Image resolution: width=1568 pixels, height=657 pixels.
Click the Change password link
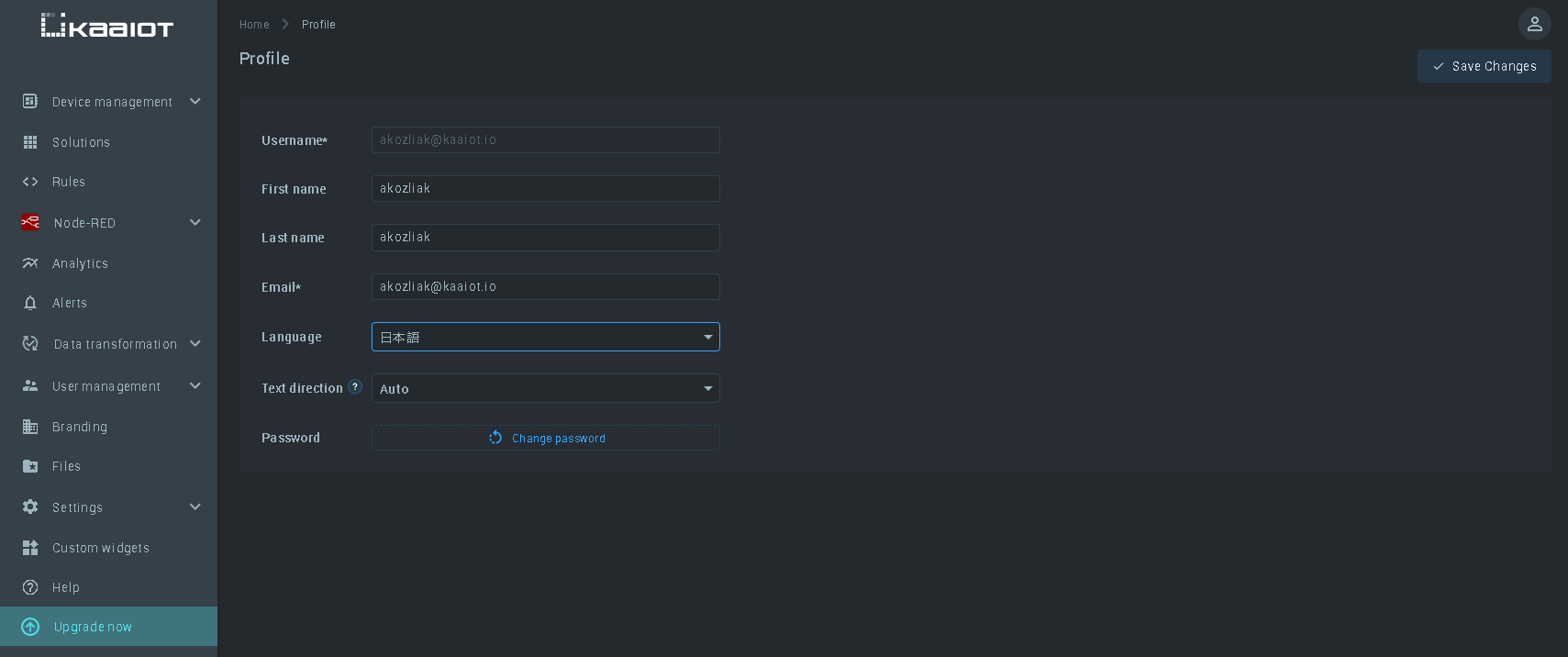click(x=558, y=439)
